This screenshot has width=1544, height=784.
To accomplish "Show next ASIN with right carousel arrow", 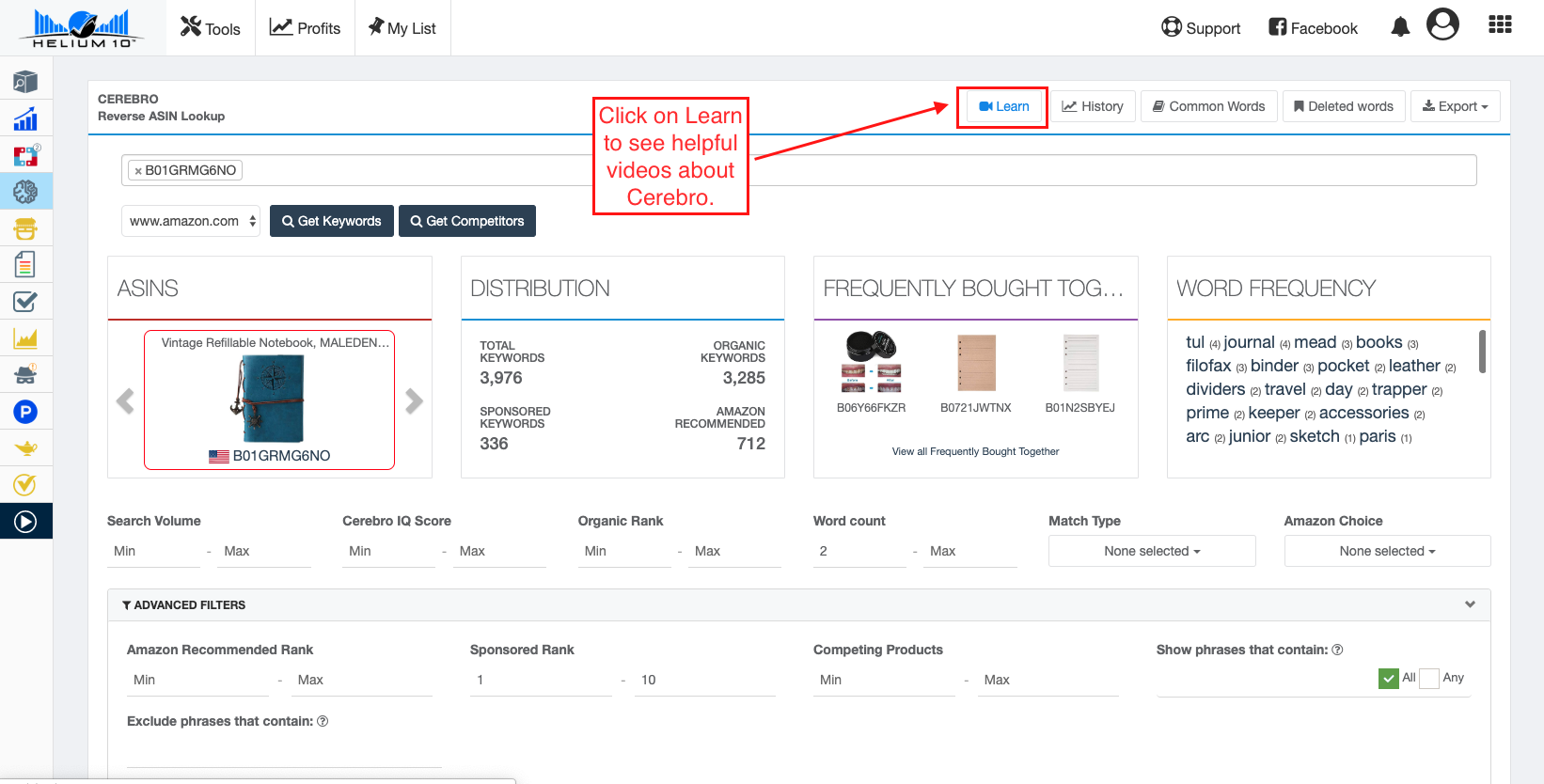I will 414,400.
